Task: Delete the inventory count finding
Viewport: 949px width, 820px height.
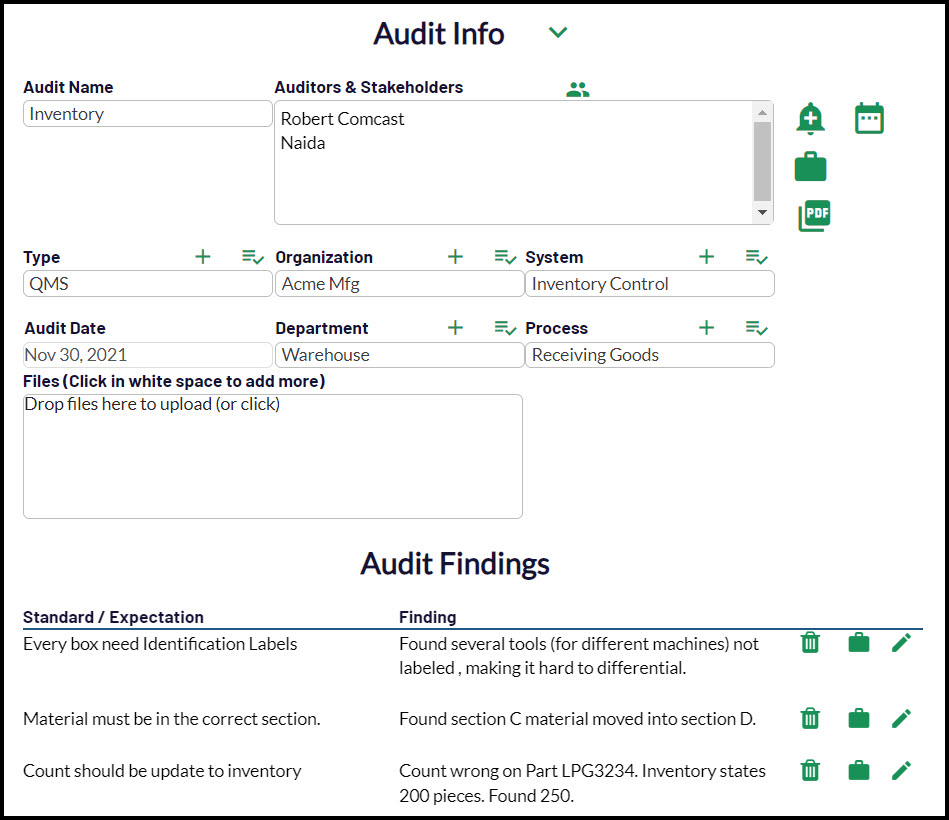Action: coord(810,770)
